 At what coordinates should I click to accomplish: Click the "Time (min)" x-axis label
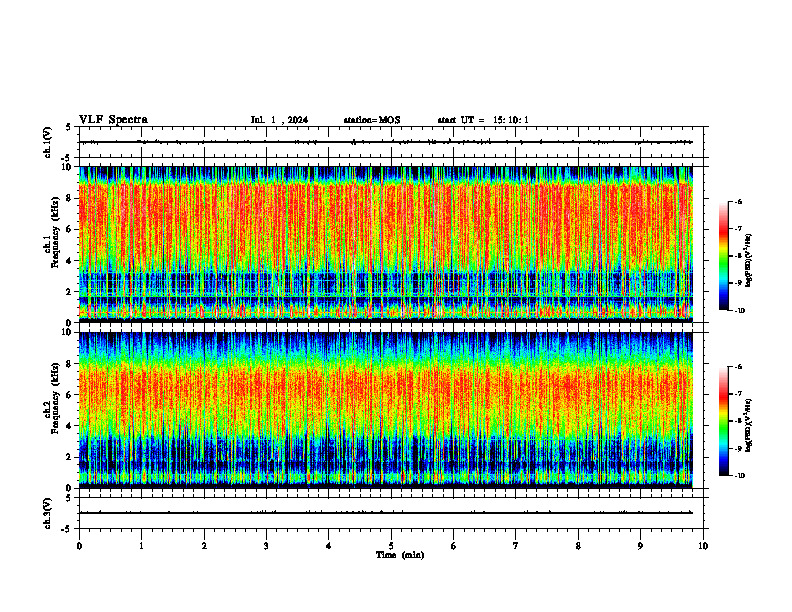point(400,555)
